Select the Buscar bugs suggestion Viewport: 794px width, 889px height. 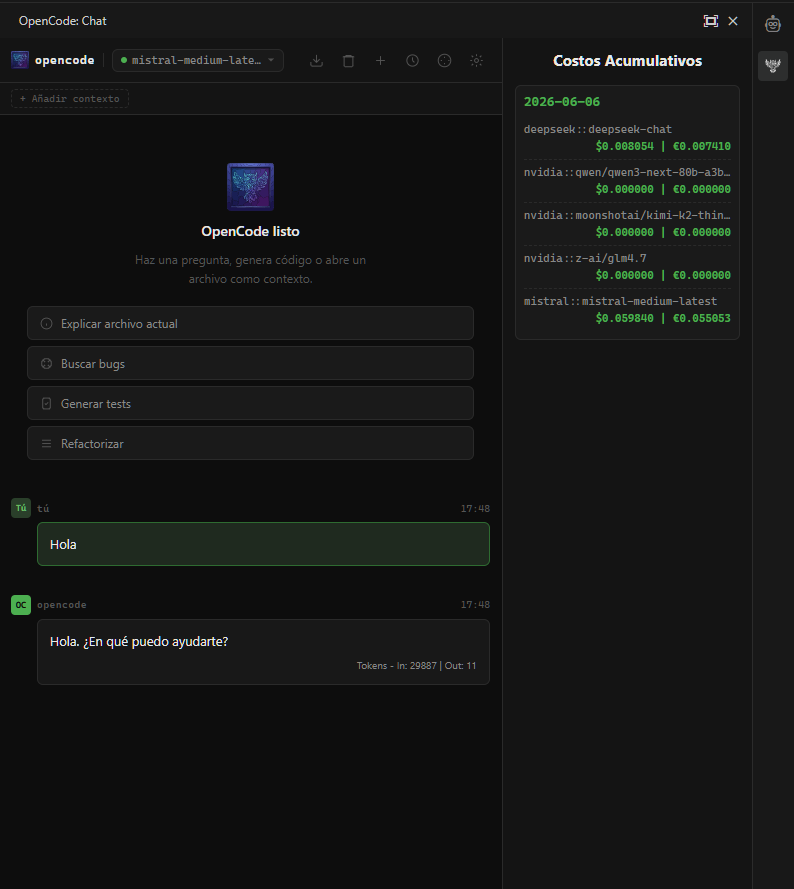tap(250, 363)
